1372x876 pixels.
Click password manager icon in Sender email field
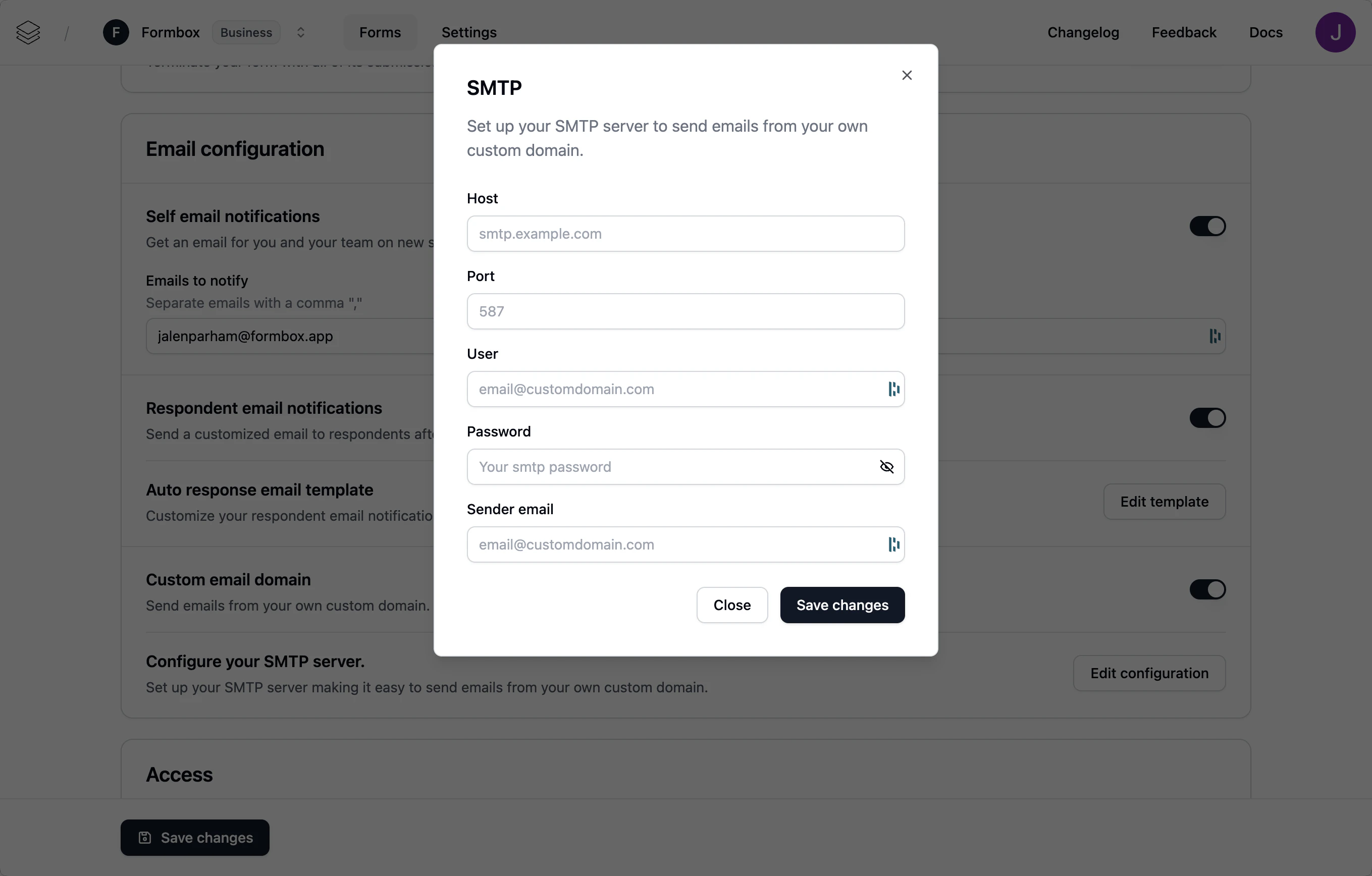pyautogui.click(x=894, y=544)
